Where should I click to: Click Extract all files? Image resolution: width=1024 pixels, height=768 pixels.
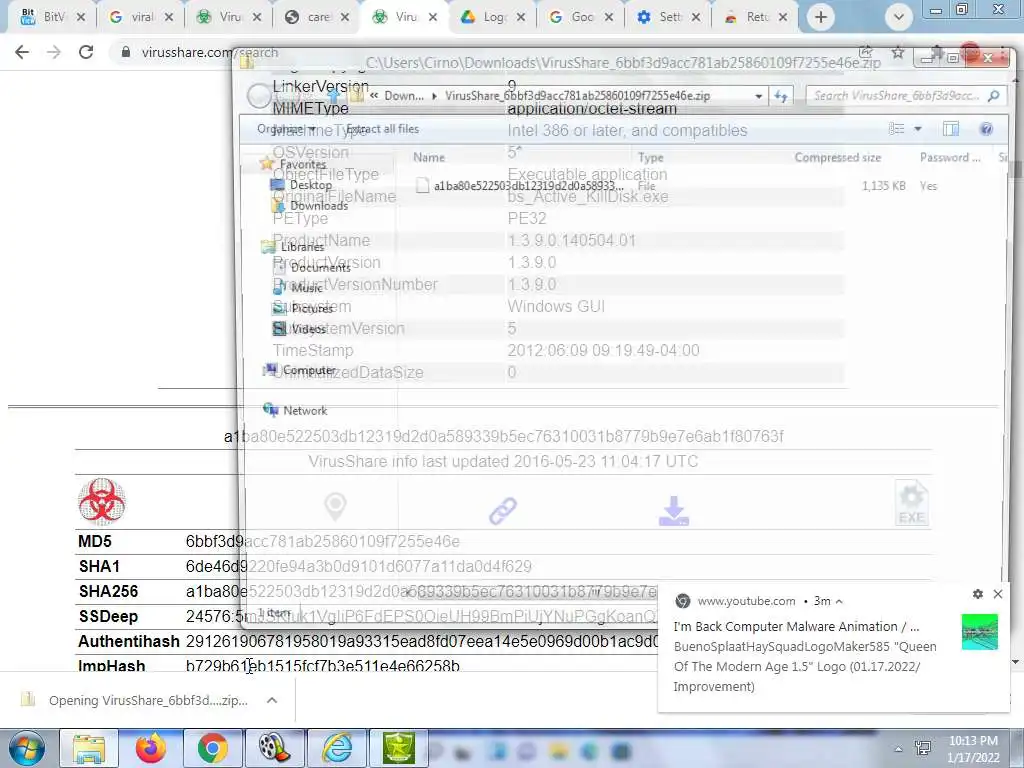click(382, 129)
